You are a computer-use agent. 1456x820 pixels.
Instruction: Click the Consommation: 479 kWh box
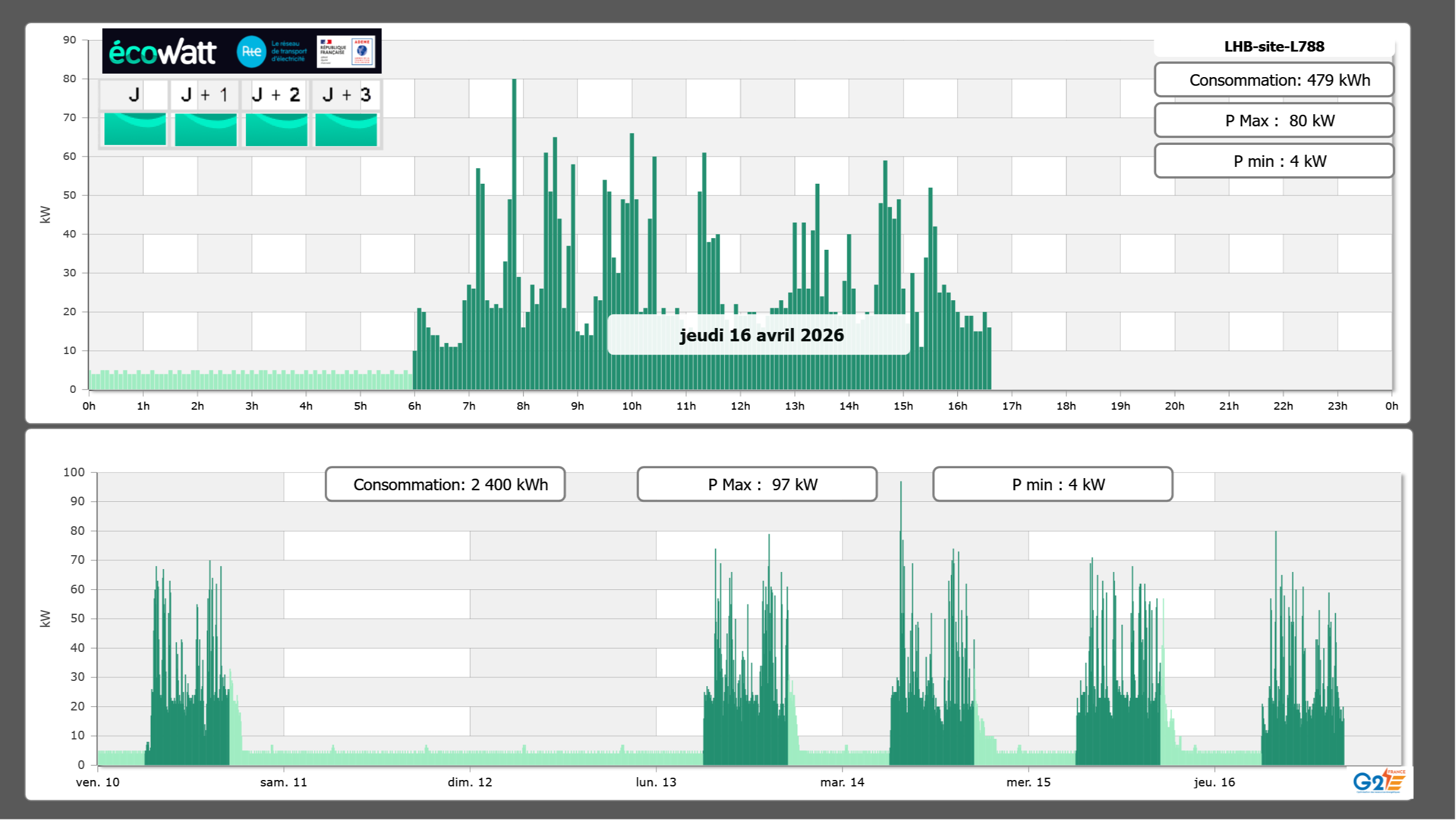pyautogui.click(x=1274, y=80)
